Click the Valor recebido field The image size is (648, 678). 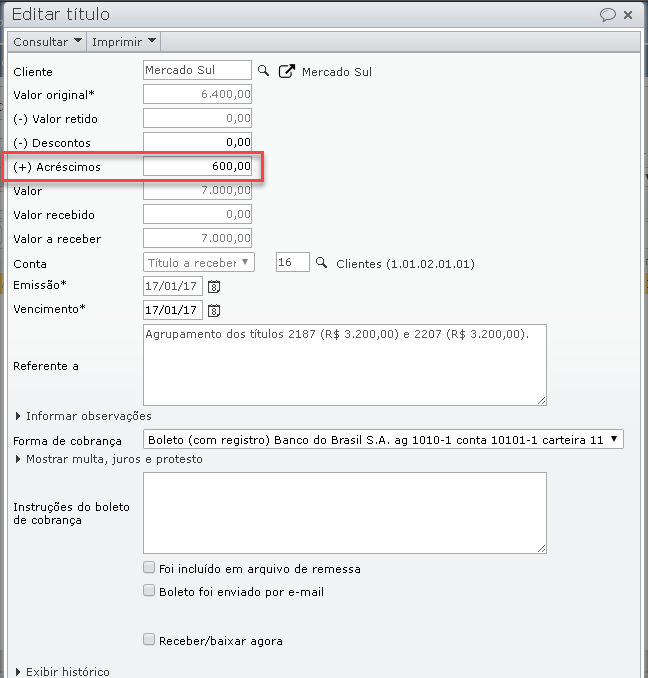pyautogui.click(x=197, y=214)
